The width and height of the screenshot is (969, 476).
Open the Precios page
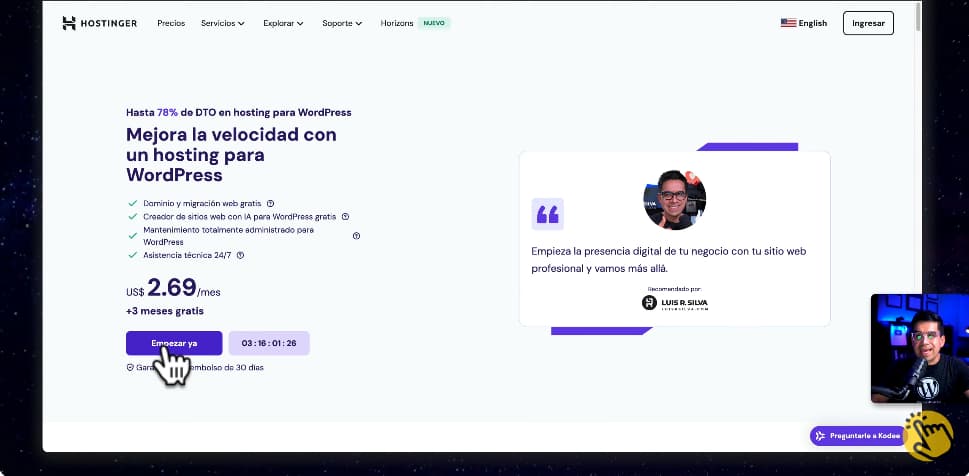pyautogui.click(x=171, y=23)
